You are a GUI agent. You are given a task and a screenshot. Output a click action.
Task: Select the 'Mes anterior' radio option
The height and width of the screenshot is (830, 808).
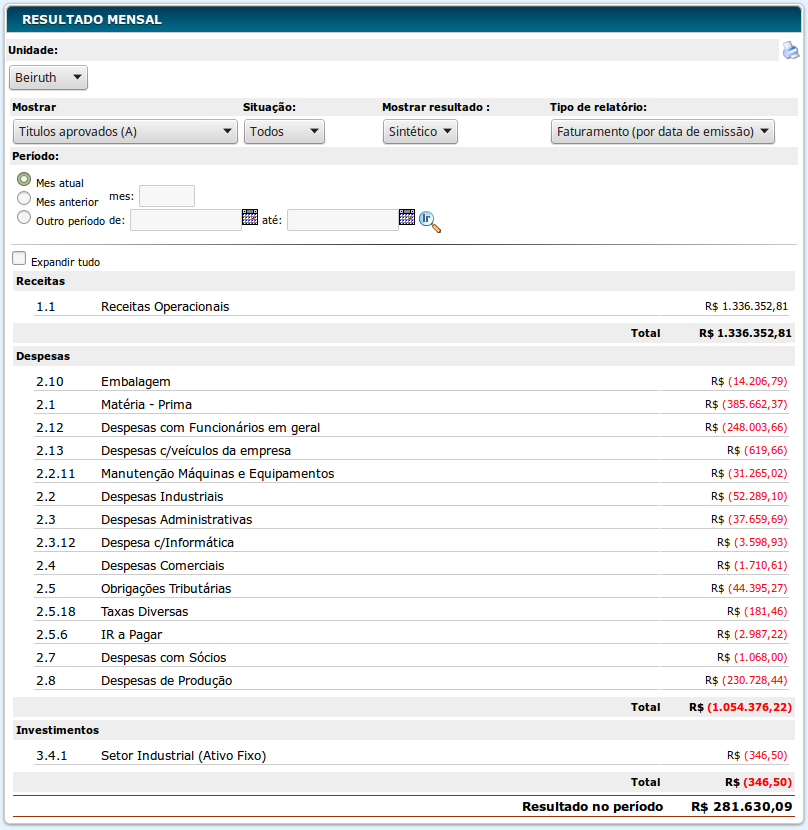(x=24, y=198)
